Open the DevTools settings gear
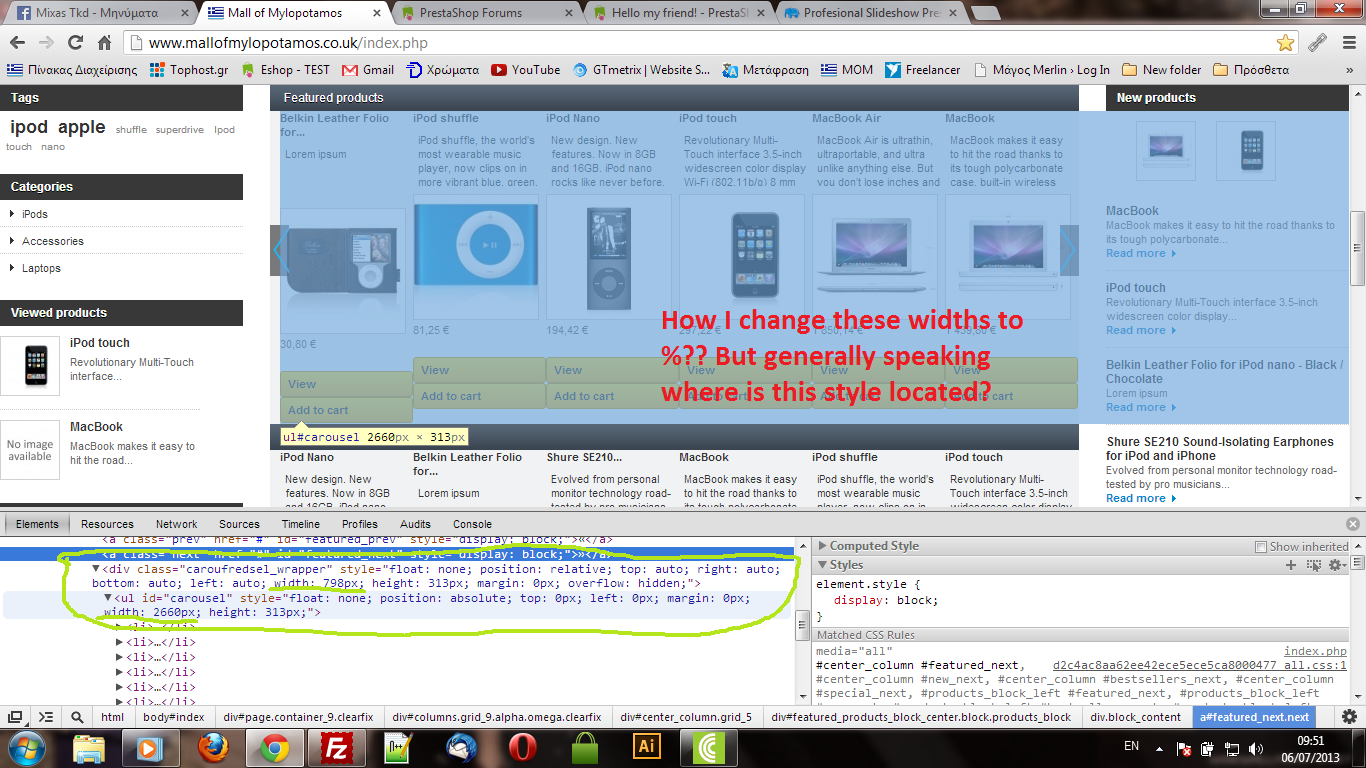Viewport: 1366px width, 768px height. 1349,717
